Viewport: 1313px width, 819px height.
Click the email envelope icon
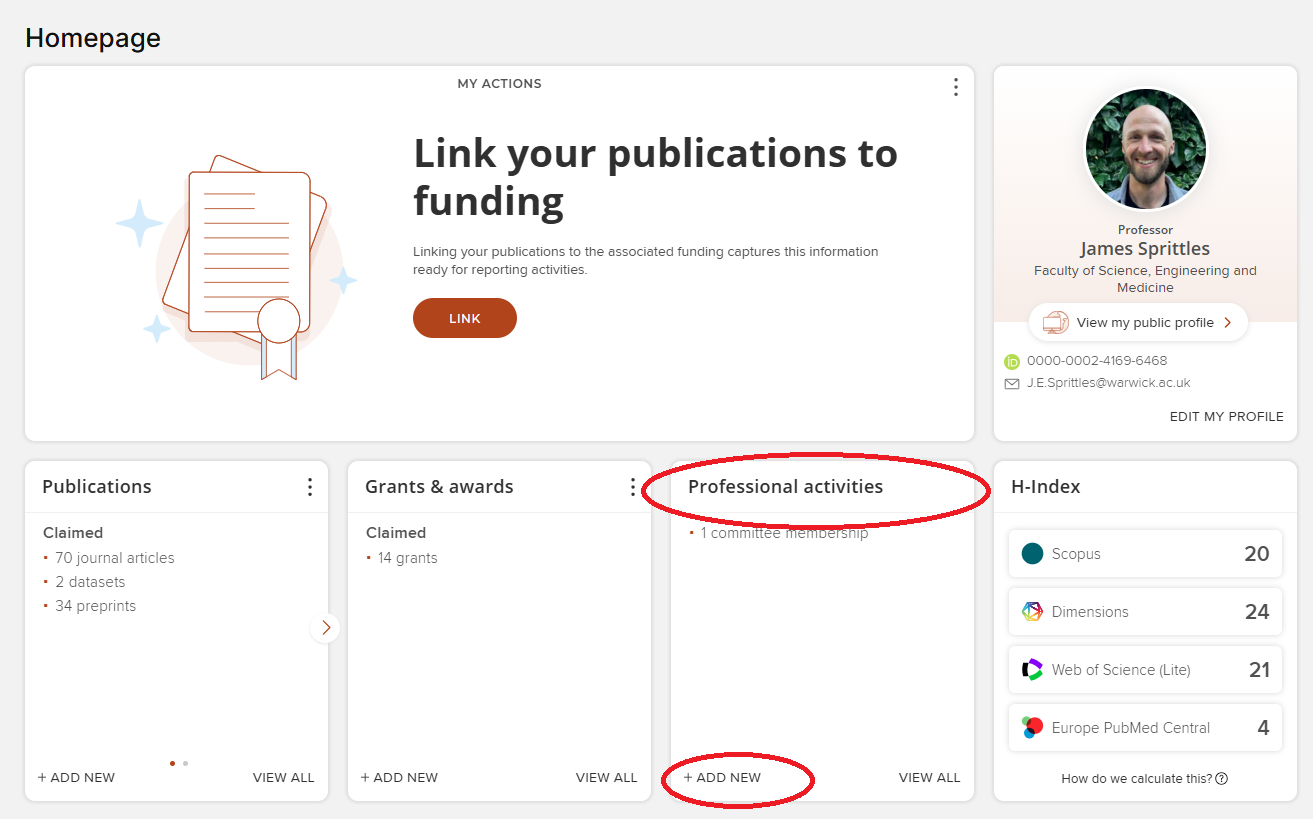(x=1012, y=383)
